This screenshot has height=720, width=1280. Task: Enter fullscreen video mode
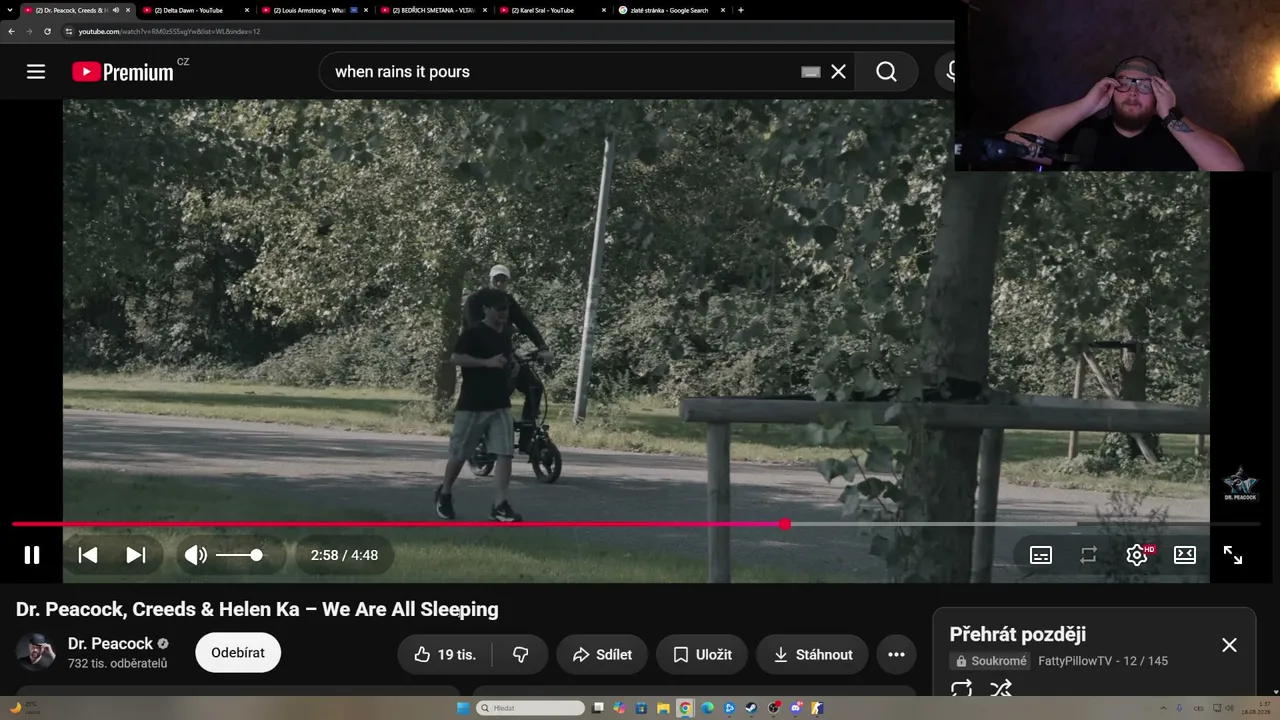click(1233, 555)
